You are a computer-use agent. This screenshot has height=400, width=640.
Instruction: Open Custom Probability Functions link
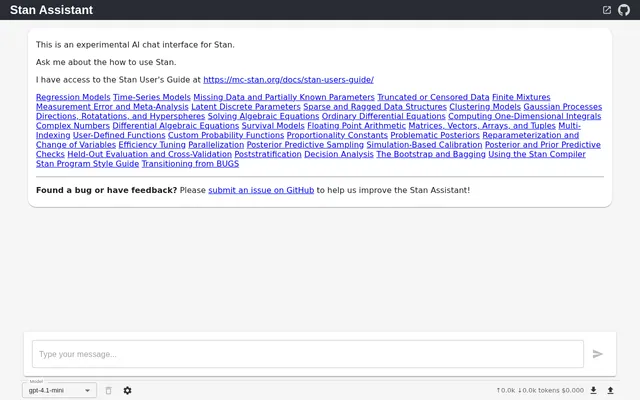pyautogui.click(x=226, y=135)
